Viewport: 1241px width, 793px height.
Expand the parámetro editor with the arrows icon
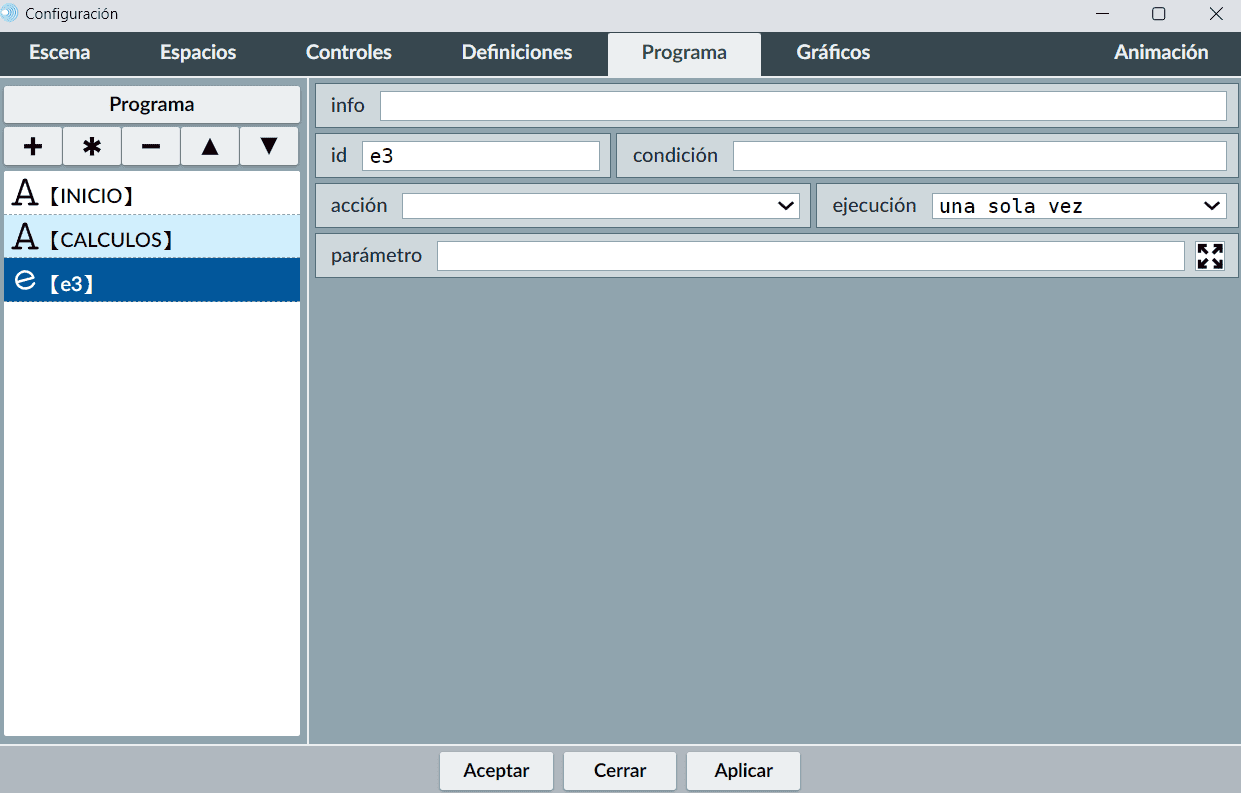pyautogui.click(x=1210, y=256)
